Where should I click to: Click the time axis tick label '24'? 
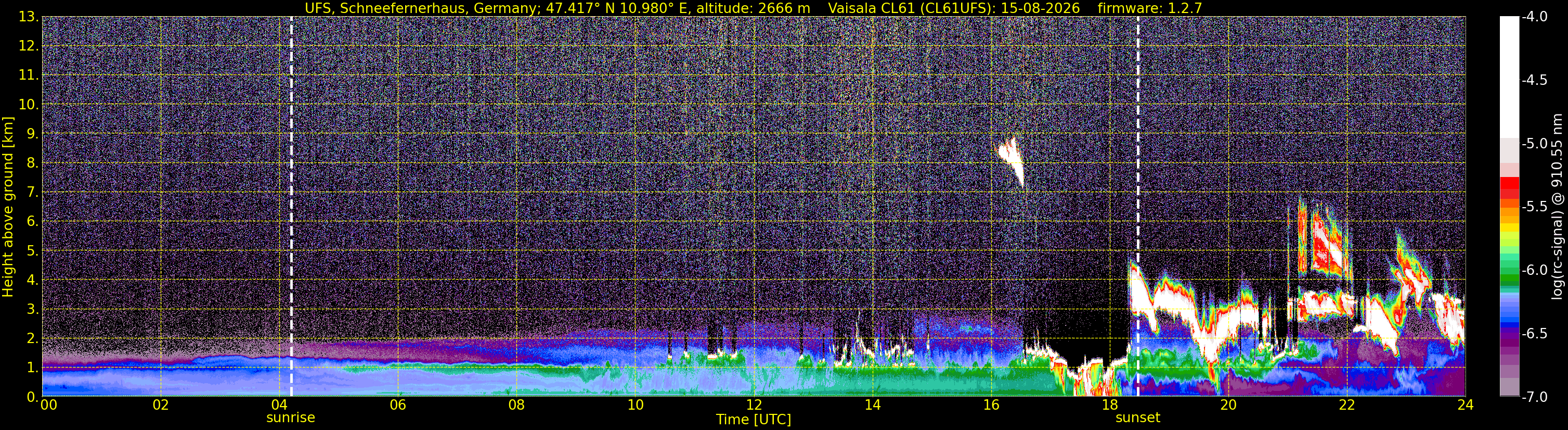click(1466, 405)
